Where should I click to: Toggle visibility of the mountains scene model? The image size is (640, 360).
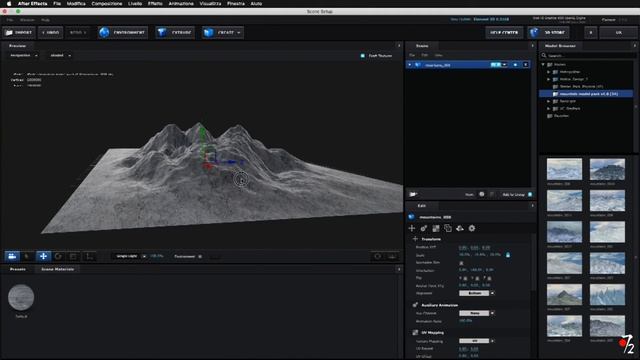click(515, 65)
